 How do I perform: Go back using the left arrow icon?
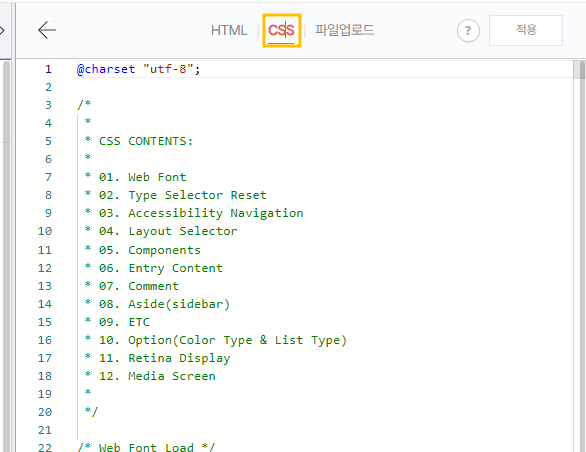[47, 30]
